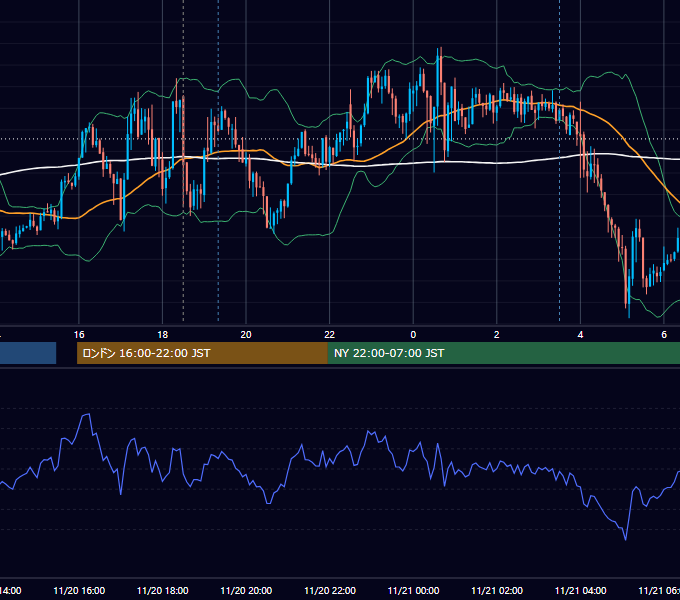Click the 20 hour label under the chart

tap(246, 335)
